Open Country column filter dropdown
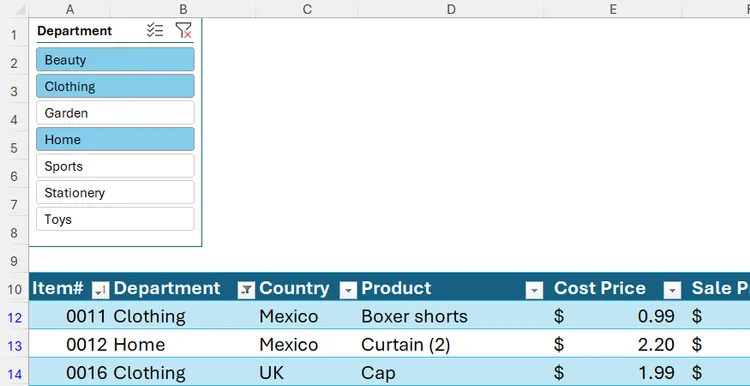The image size is (750, 386). coord(348,290)
